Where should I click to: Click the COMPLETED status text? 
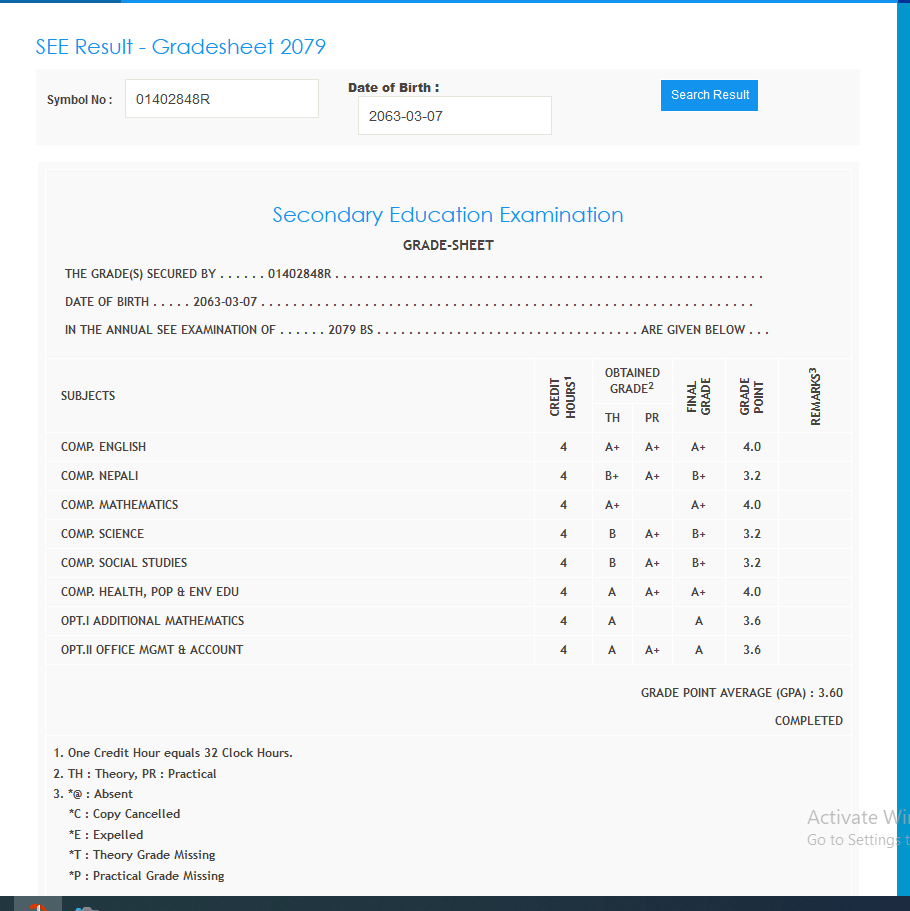(x=808, y=721)
